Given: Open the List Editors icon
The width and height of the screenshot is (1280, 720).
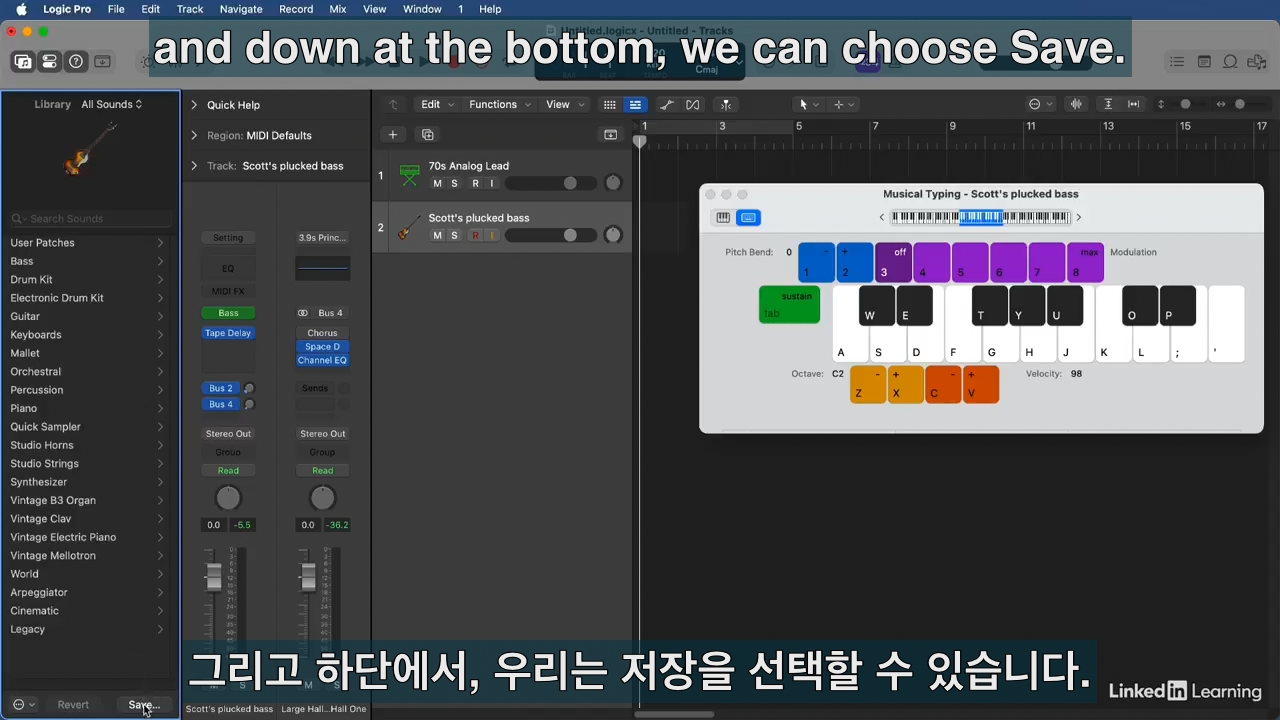Looking at the screenshot, I should click(x=1177, y=62).
